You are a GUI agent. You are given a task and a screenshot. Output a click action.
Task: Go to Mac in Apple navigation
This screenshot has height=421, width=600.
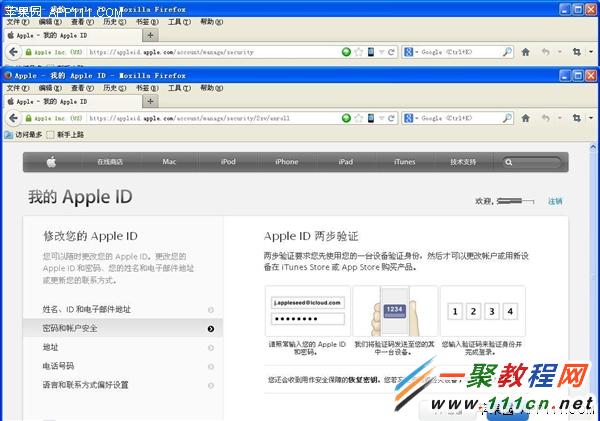(169, 162)
